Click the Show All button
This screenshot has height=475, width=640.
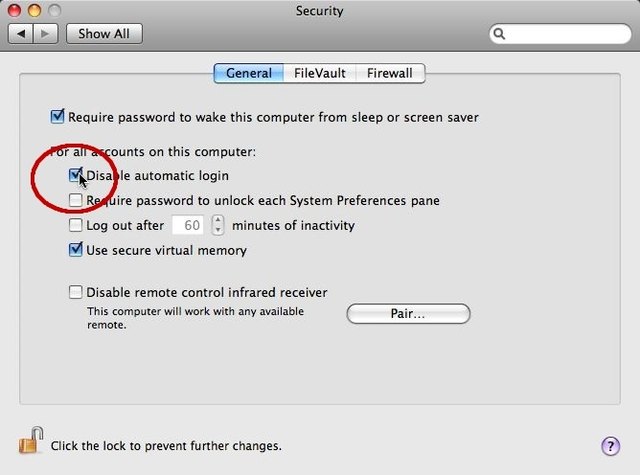(104, 33)
